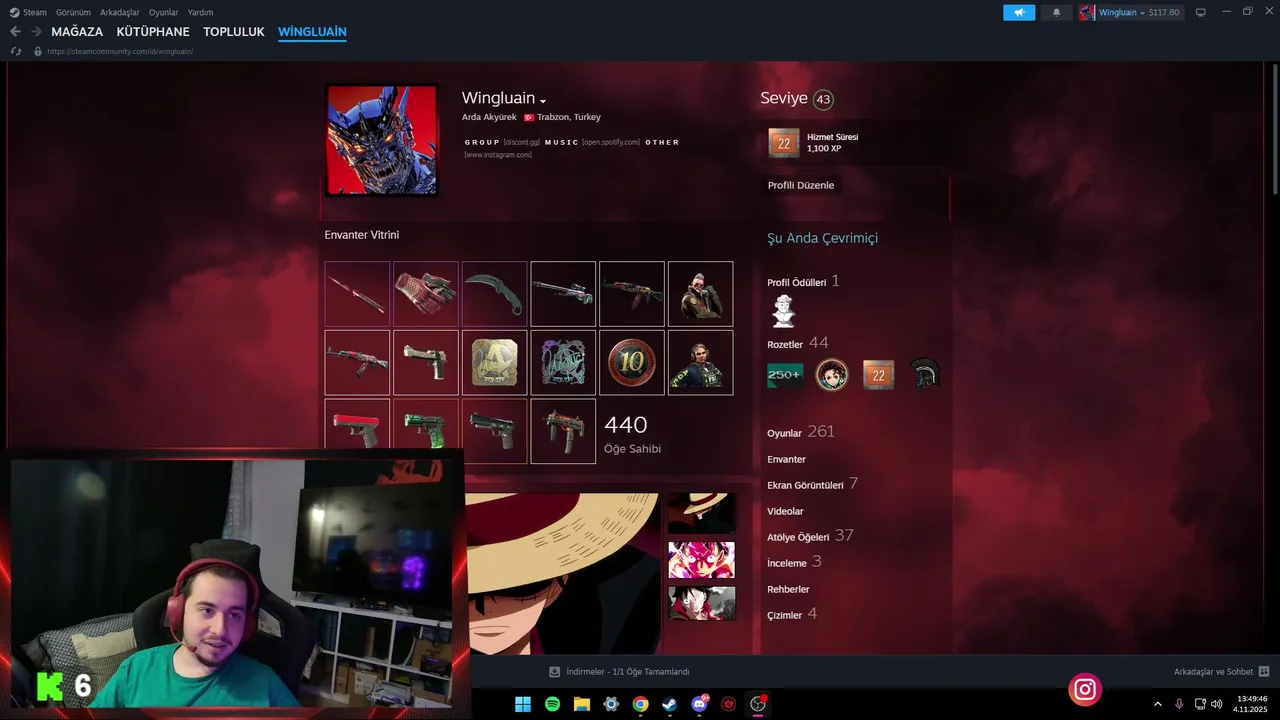Open the Rozetler 44 link

(x=798, y=343)
